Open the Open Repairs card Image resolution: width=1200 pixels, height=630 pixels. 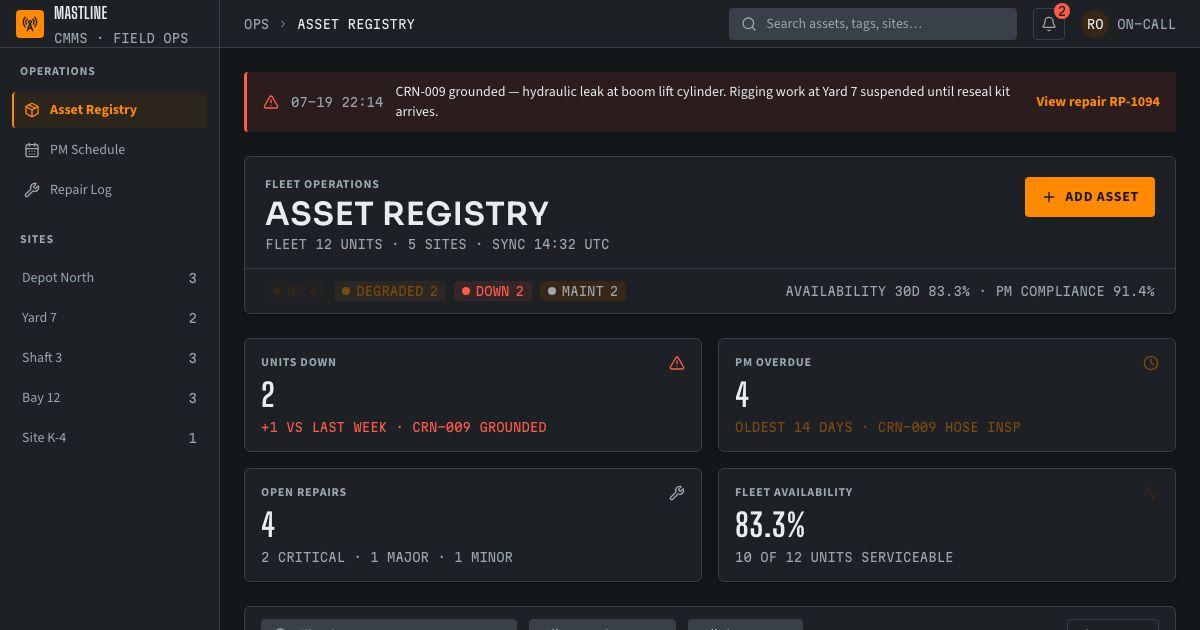click(x=473, y=525)
